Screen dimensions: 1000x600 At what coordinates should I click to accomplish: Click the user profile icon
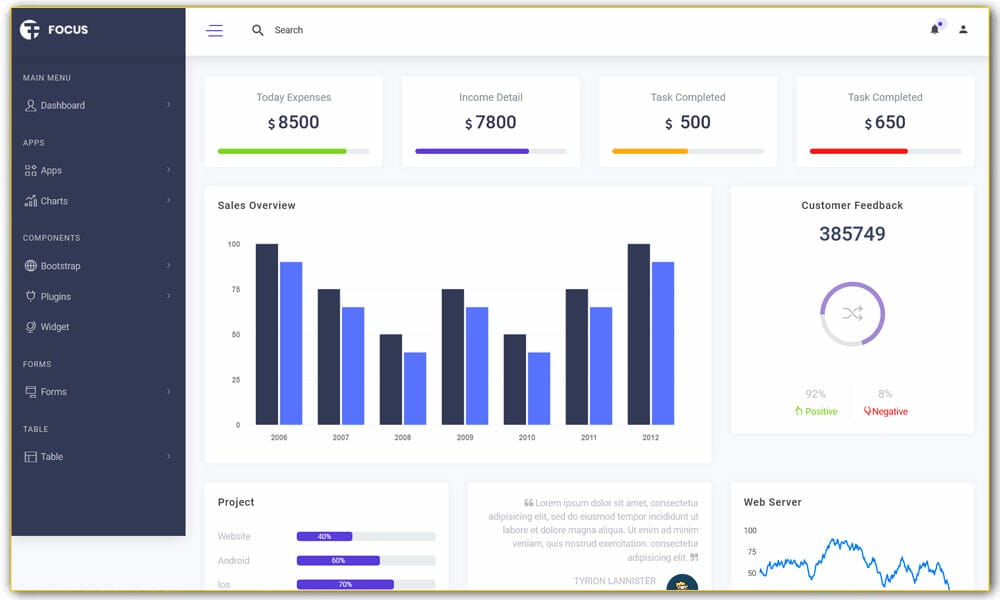point(963,30)
